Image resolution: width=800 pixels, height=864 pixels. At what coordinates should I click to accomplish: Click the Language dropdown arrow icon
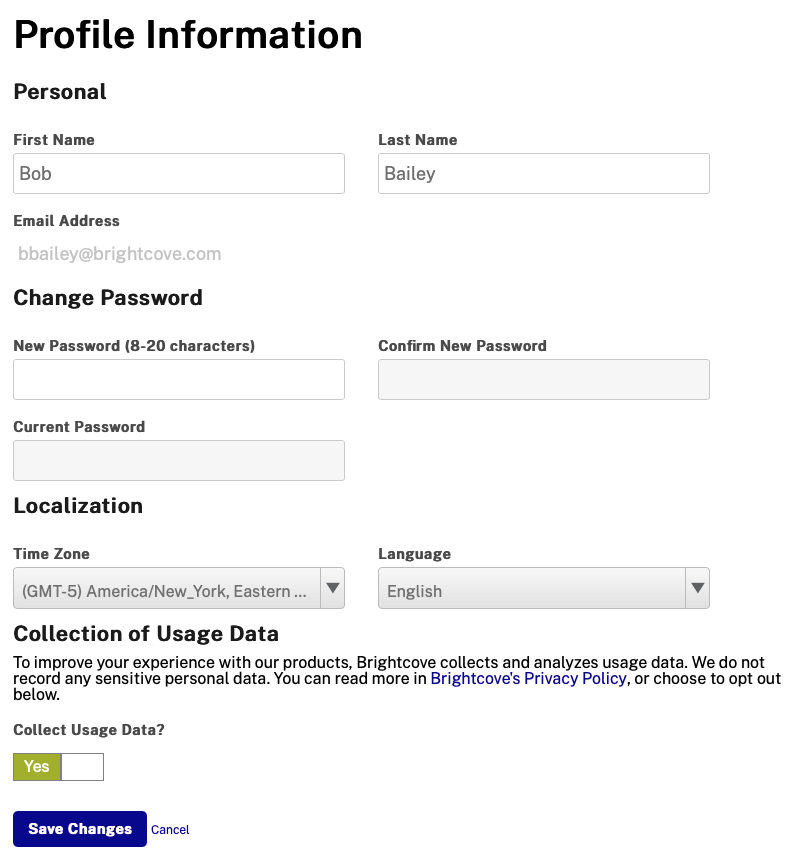tap(698, 589)
